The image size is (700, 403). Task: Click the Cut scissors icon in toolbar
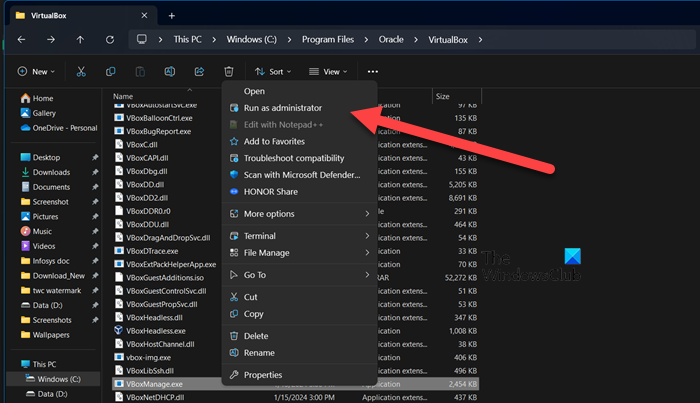point(81,72)
